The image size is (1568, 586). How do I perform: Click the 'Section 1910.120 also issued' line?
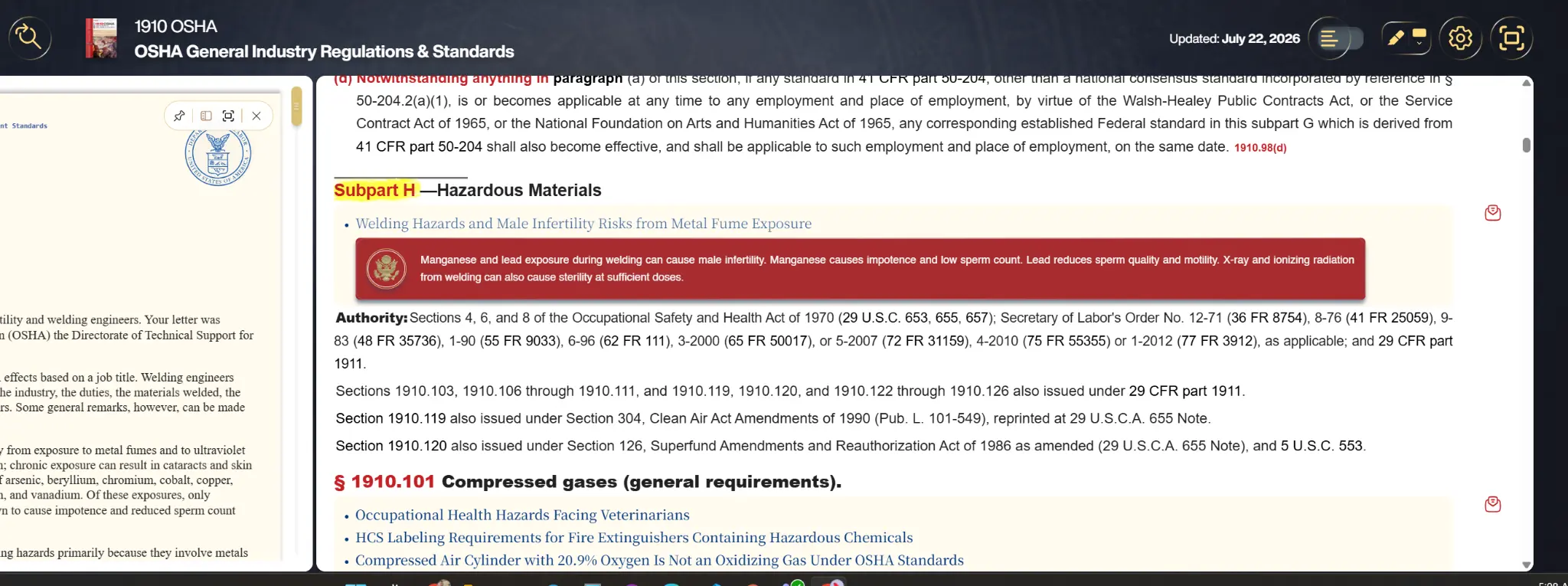(x=851, y=446)
